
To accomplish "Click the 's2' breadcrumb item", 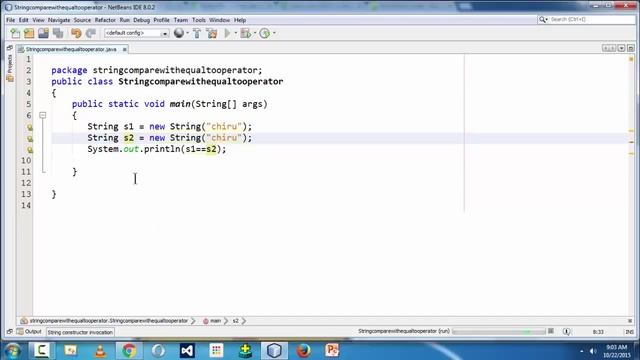I will click(x=236, y=321).
